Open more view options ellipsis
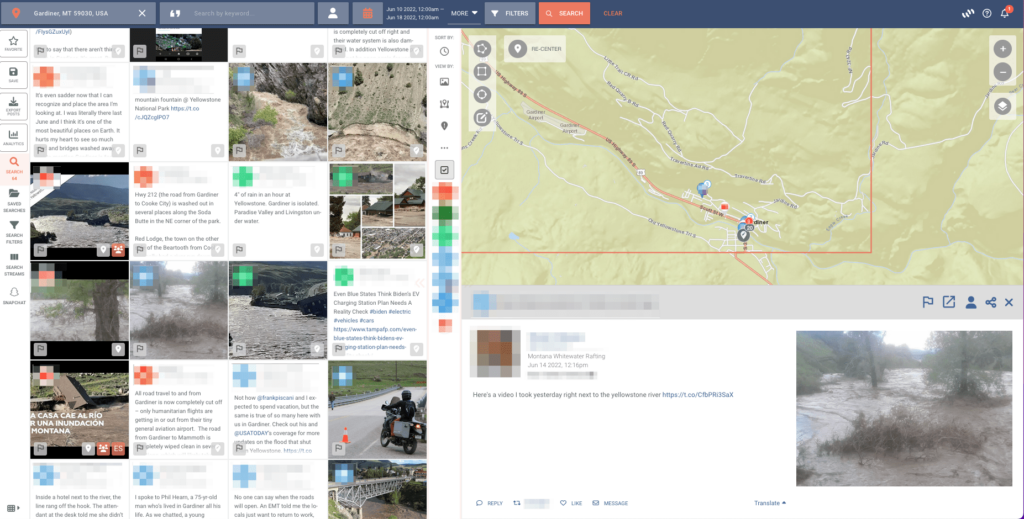This screenshot has width=1024, height=519. pyautogui.click(x=444, y=148)
